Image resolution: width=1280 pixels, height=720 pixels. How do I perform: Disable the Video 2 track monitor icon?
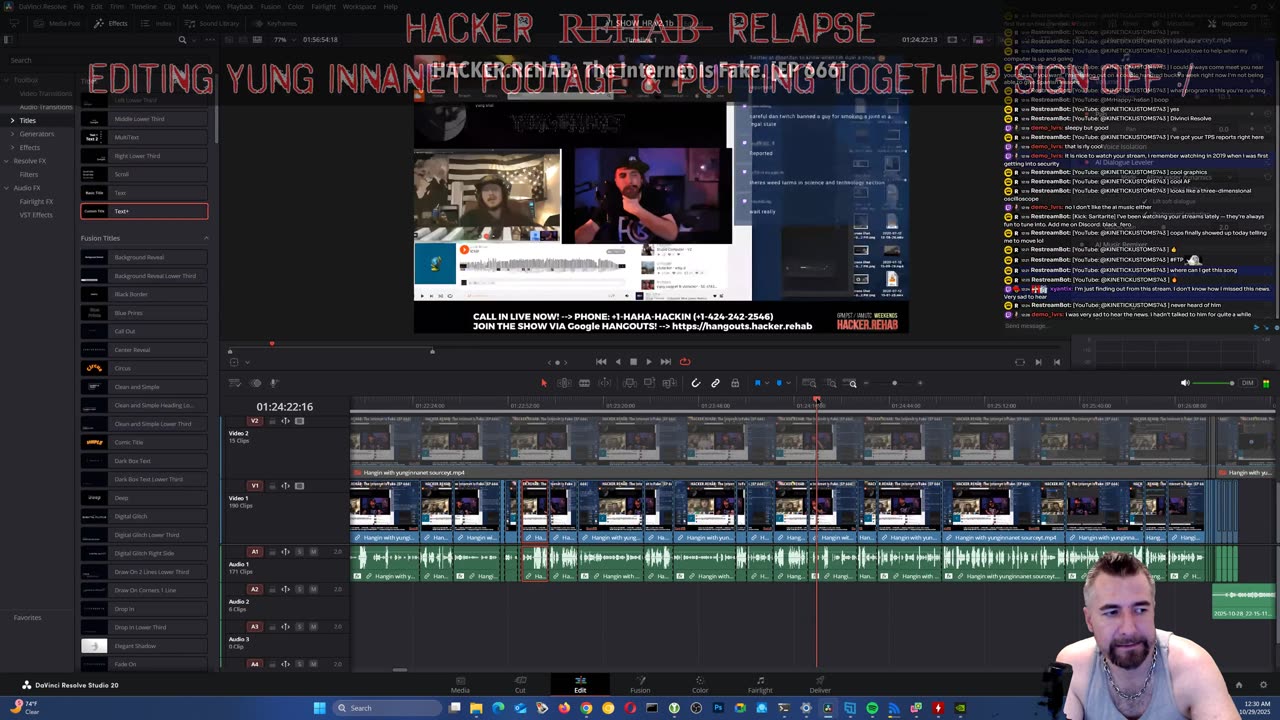pyautogui.click(x=299, y=421)
